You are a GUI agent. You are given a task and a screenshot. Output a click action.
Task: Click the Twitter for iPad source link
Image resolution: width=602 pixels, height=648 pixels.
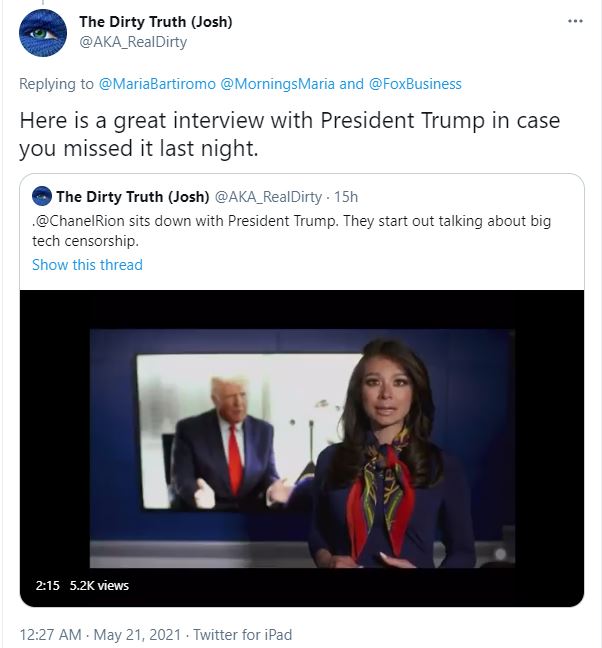[x=243, y=634]
